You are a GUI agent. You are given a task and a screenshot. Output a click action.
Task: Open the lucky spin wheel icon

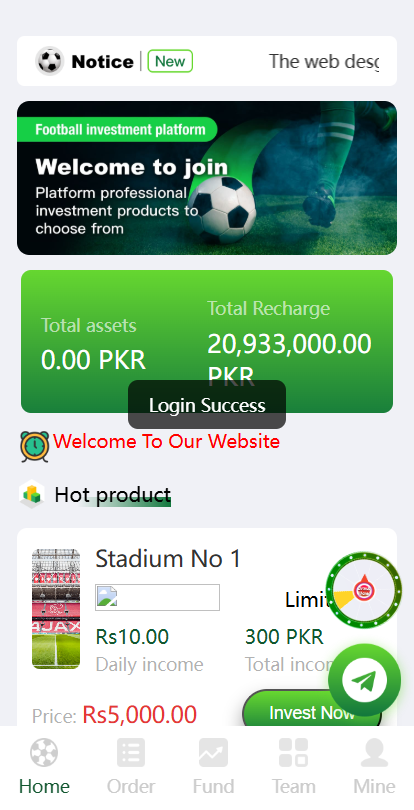click(x=364, y=589)
